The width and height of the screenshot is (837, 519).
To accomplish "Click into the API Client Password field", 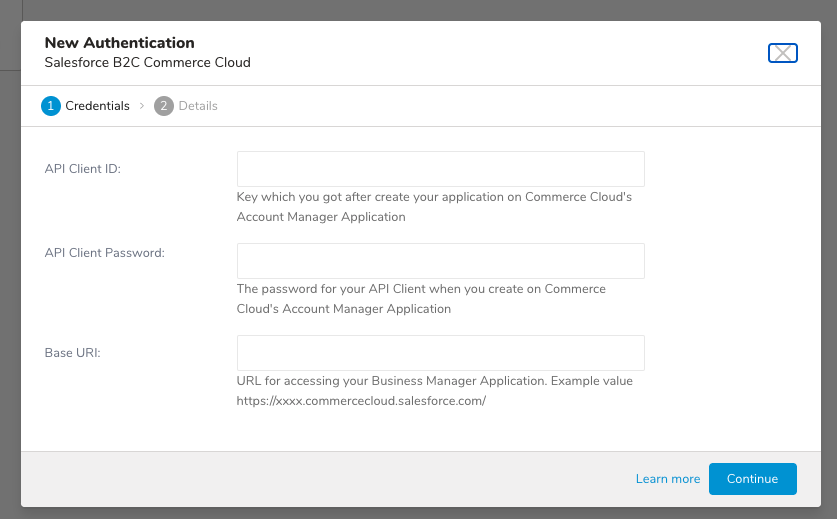I will [440, 261].
